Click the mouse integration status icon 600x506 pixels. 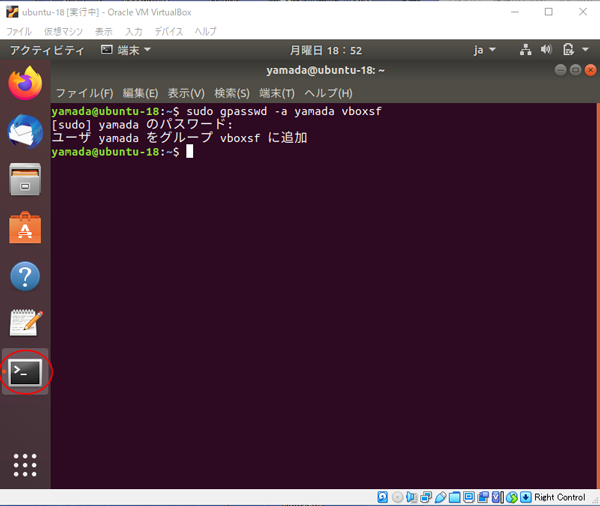tap(512, 497)
